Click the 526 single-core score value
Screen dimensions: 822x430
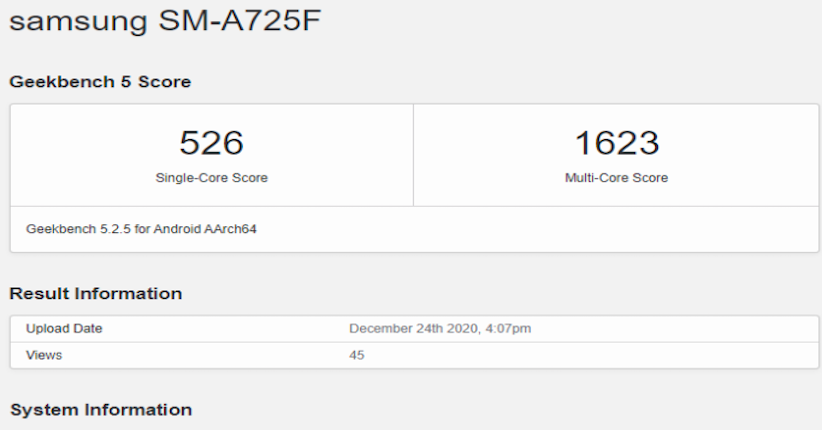(211, 142)
